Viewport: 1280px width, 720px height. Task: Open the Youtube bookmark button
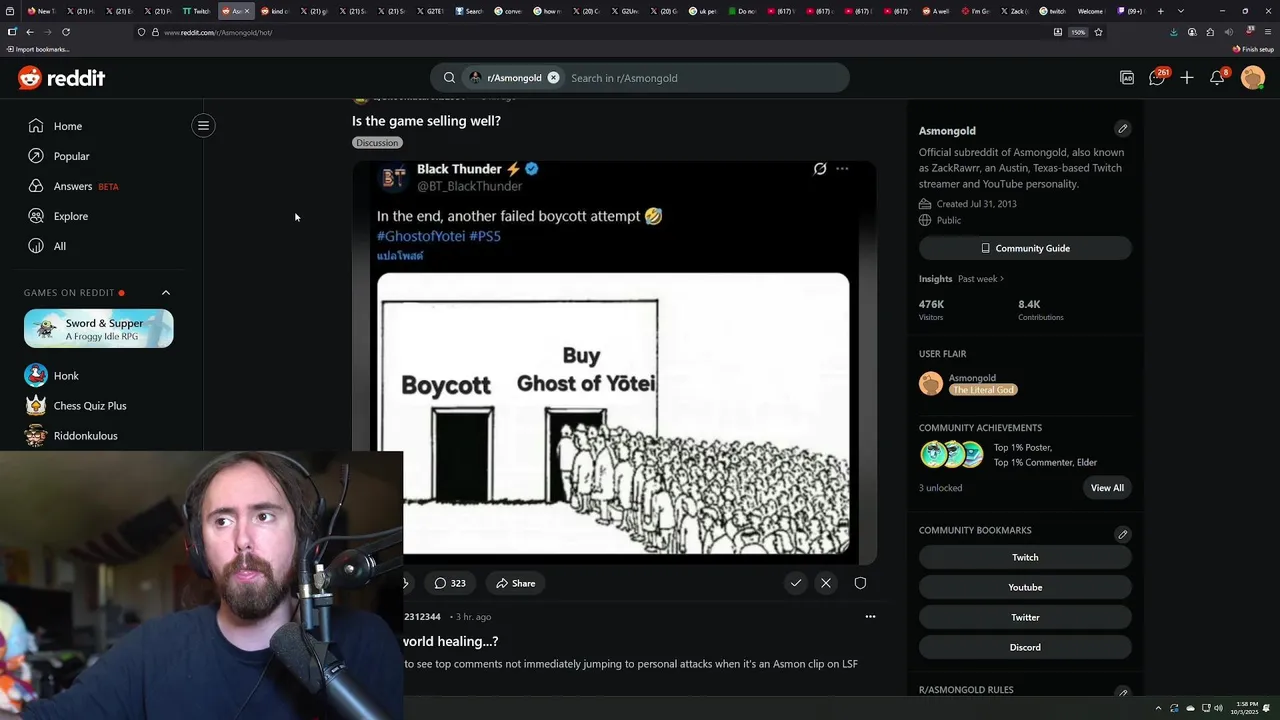[x=1025, y=587]
